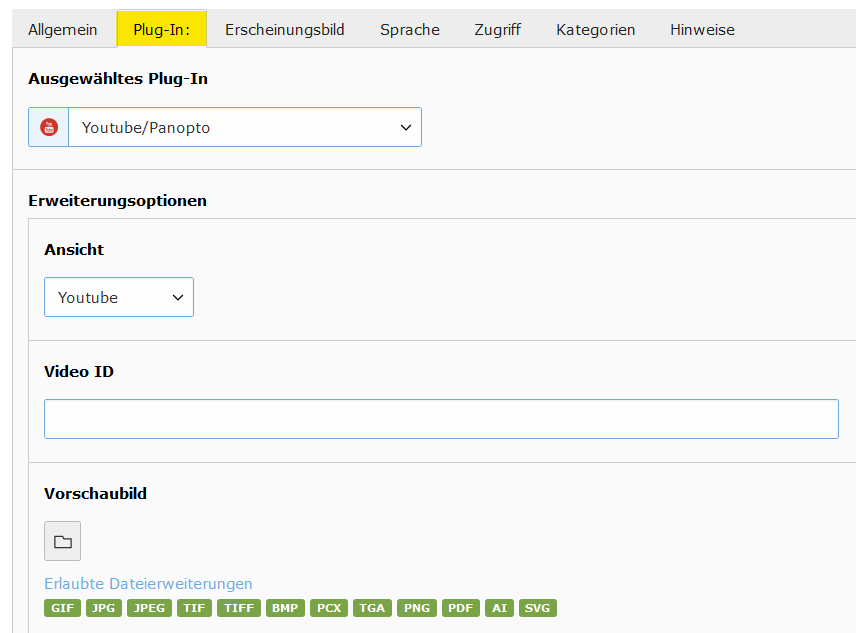Click the Ansicht label
The image size is (856, 633).
74,249
